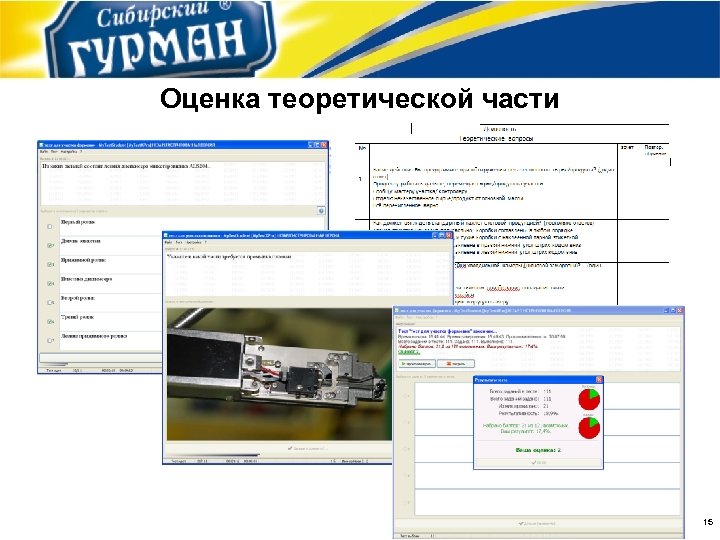Image resolution: width=720 pixels, height=540 pixels.
Task: Click the OK button in the results dialog
Action: coord(538,462)
